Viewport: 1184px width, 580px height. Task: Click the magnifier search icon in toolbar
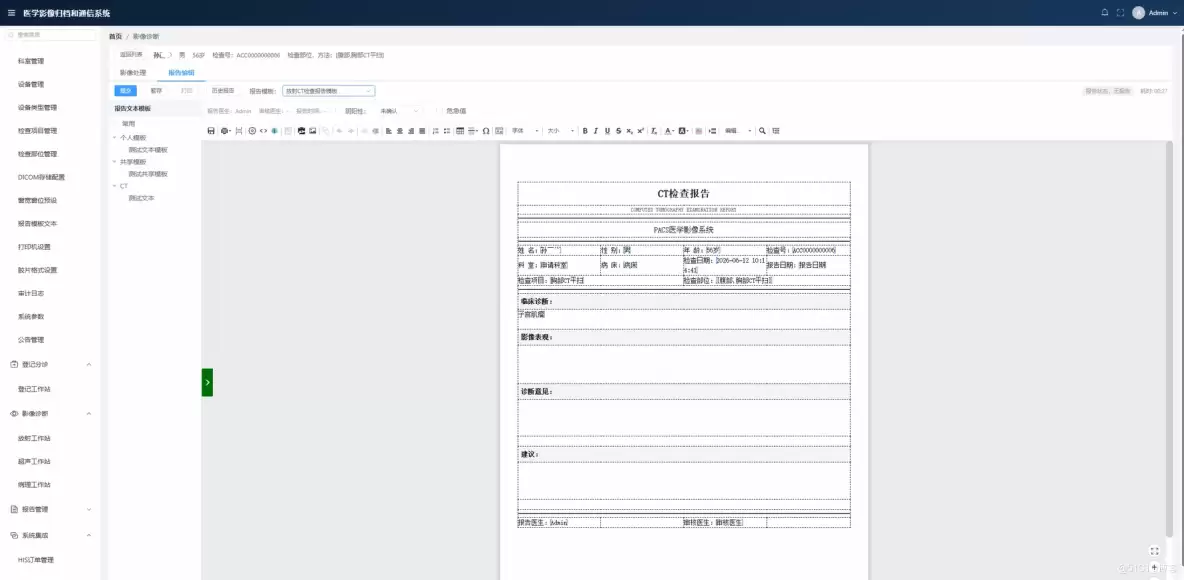coord(762,131)
